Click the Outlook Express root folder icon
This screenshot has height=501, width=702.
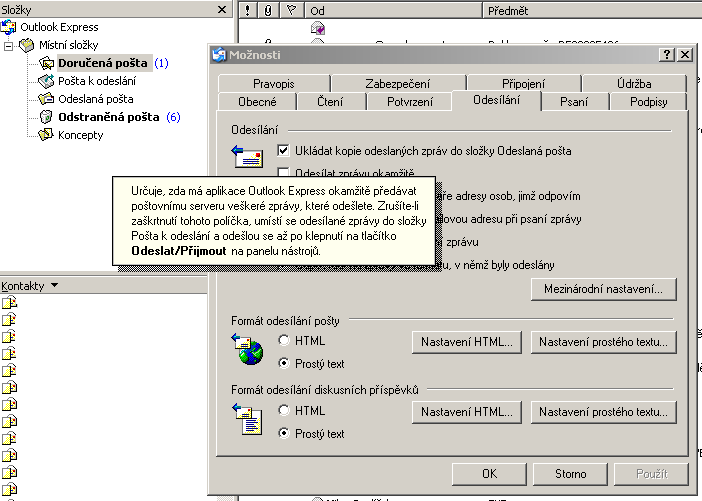click(8, 27)
